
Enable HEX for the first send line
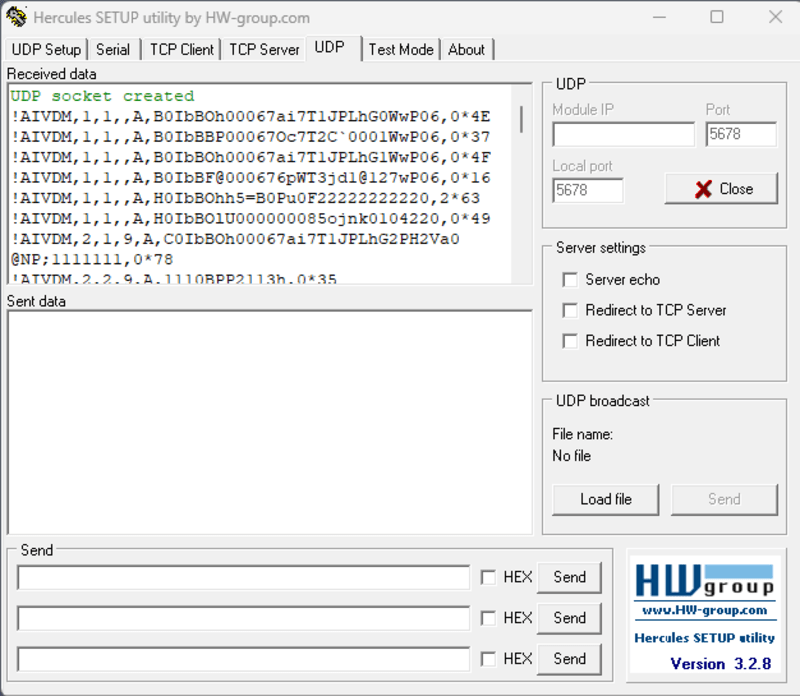pyautogui.click(x=488, y=577)
